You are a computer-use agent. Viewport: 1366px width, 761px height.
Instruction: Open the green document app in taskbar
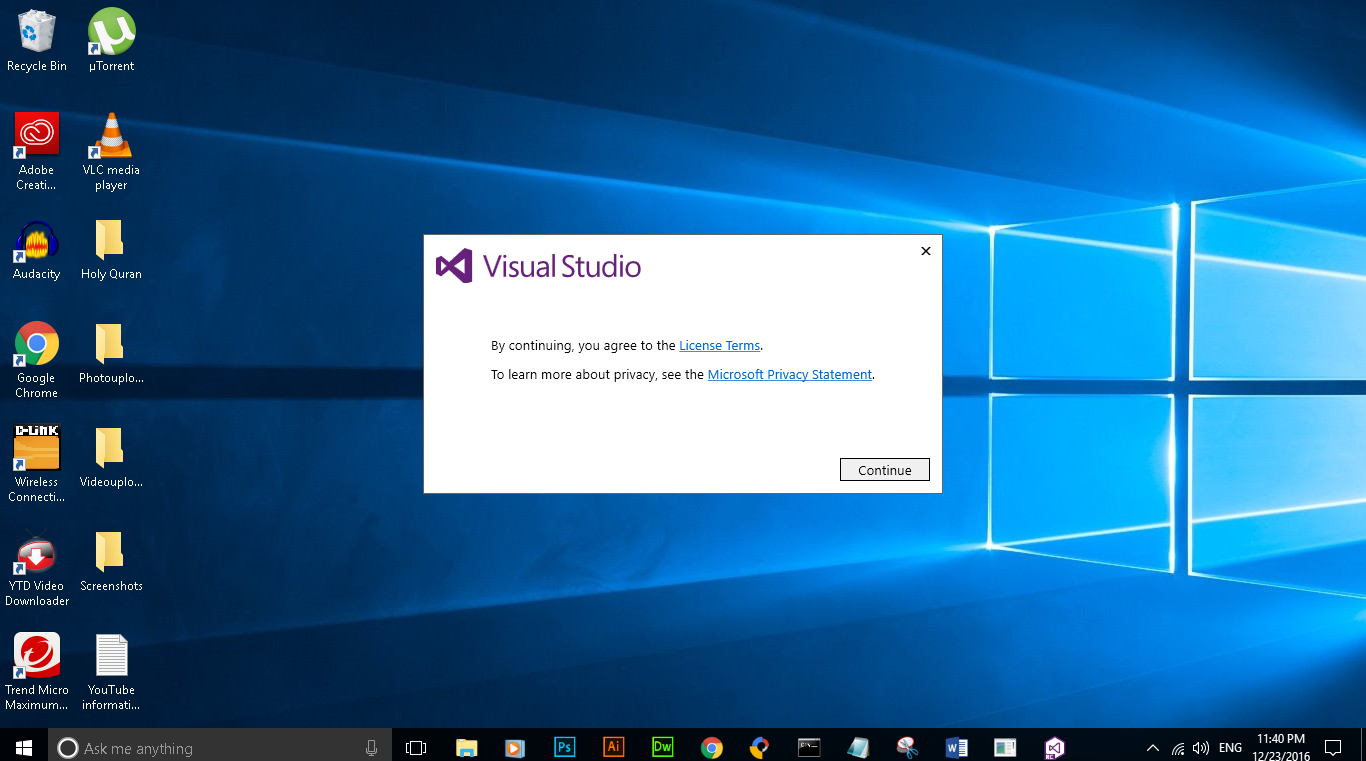pyautogui.click(x=1005, y=747)
